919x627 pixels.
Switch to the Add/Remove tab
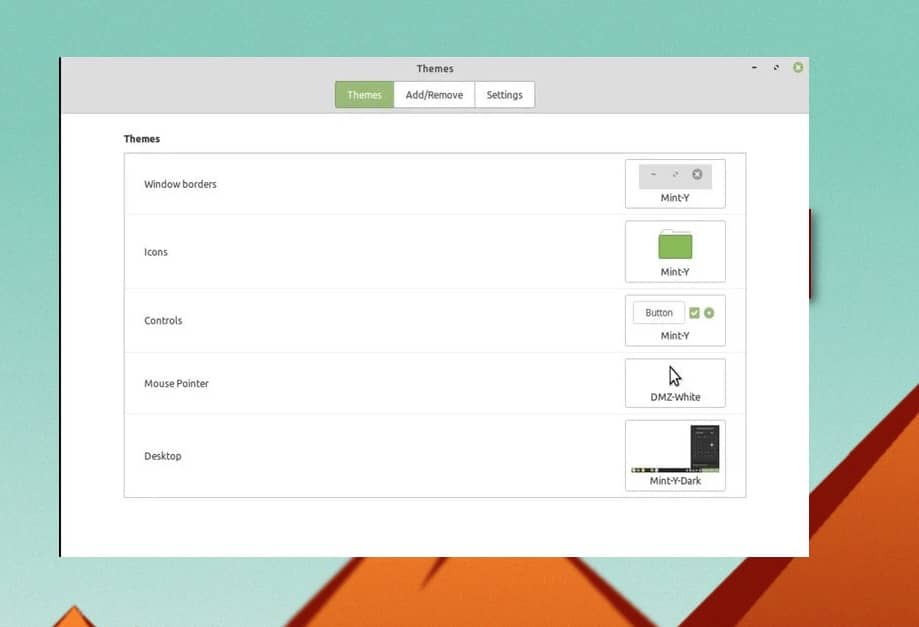coord(434,95)
